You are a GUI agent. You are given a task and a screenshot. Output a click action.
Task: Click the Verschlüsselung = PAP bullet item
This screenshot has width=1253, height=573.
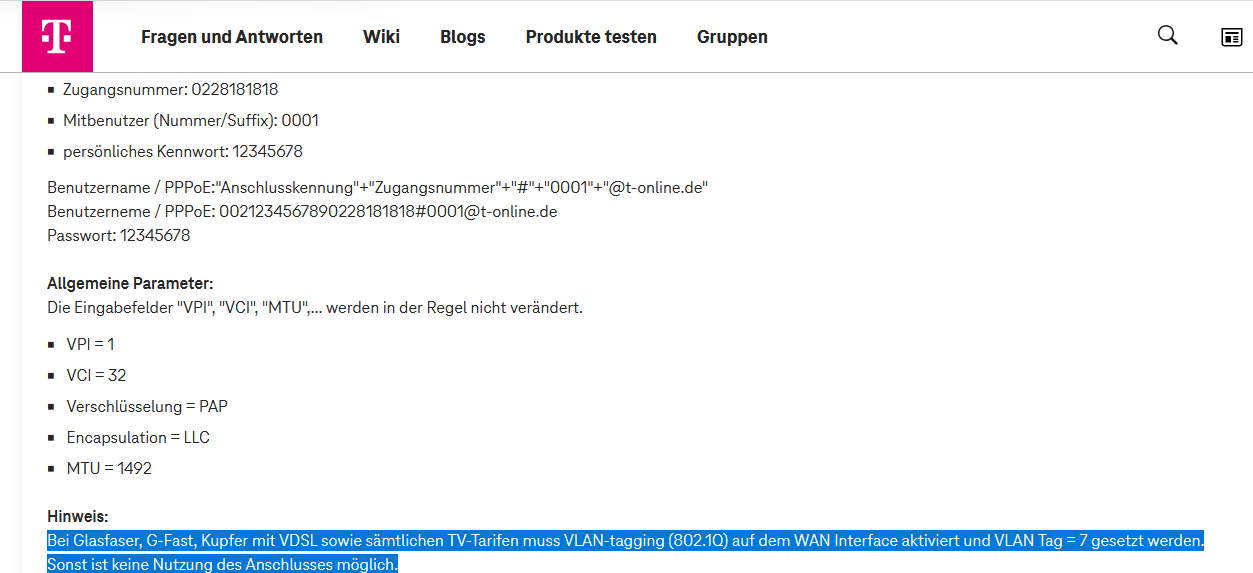point(147,406)
